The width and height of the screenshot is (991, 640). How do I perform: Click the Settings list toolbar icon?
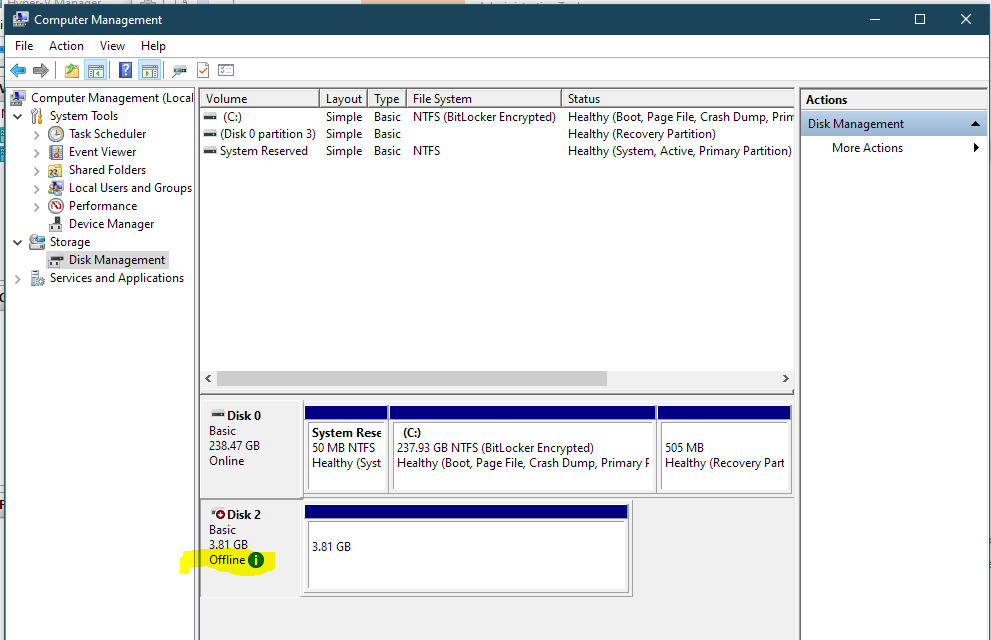coord(226,70)
